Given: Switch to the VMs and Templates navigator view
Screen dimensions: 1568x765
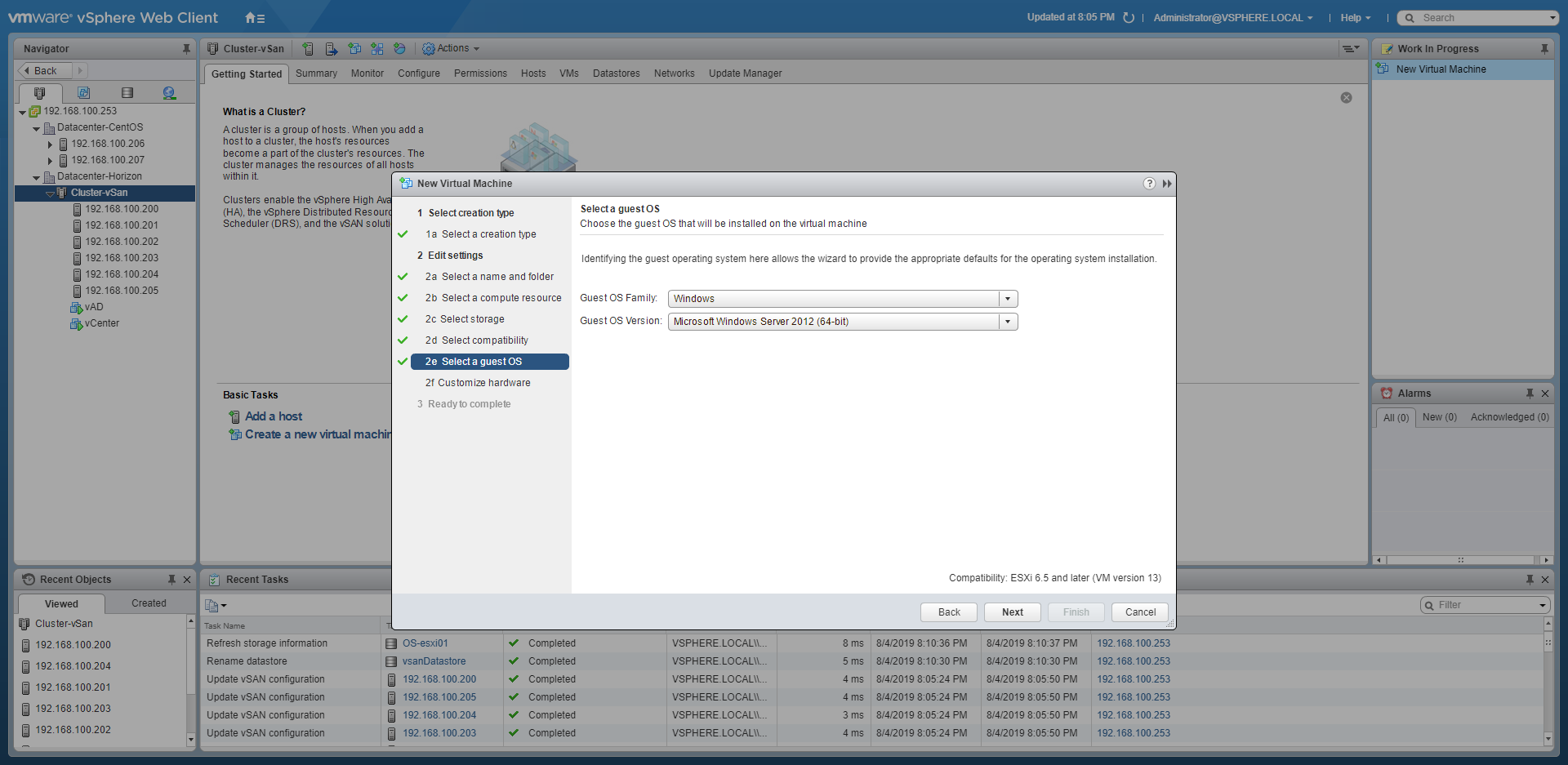Looking at the screenshot, I should tap(83, 93).
